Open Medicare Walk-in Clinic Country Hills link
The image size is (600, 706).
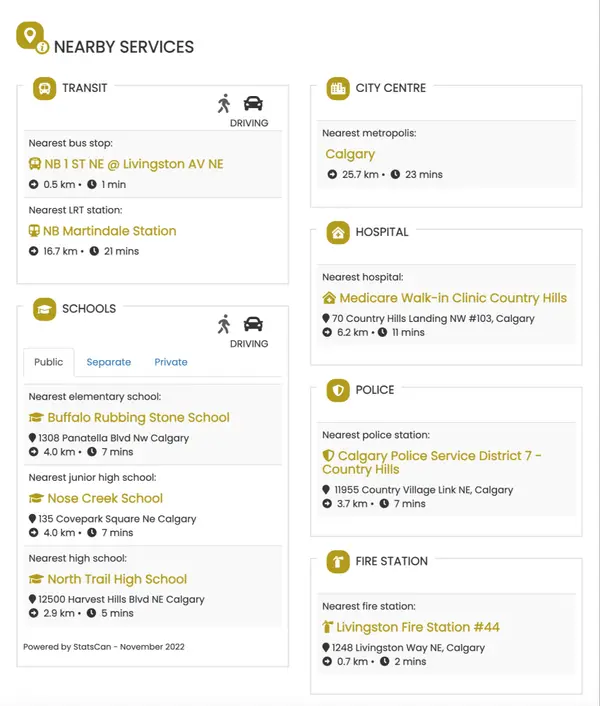(452, 298)
